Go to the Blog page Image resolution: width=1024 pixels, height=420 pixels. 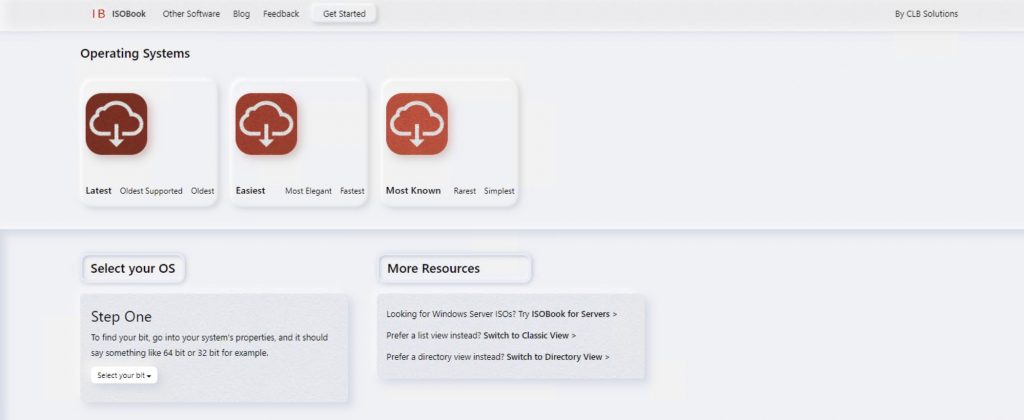tap(242, 14)
